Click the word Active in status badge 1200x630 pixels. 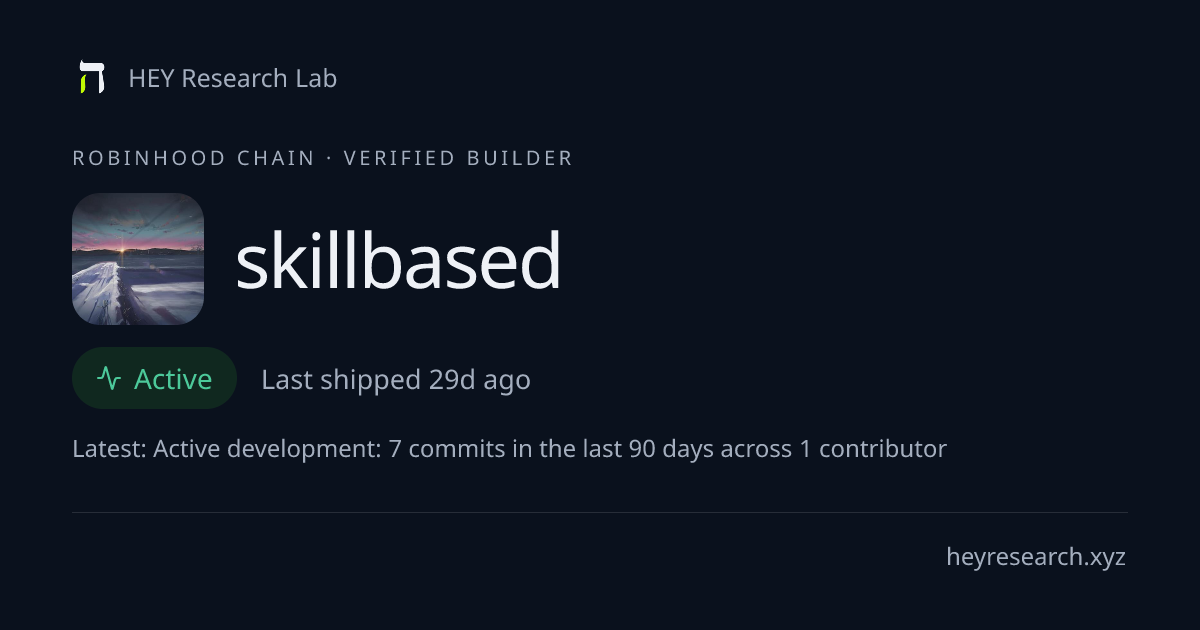pos(173,379)
